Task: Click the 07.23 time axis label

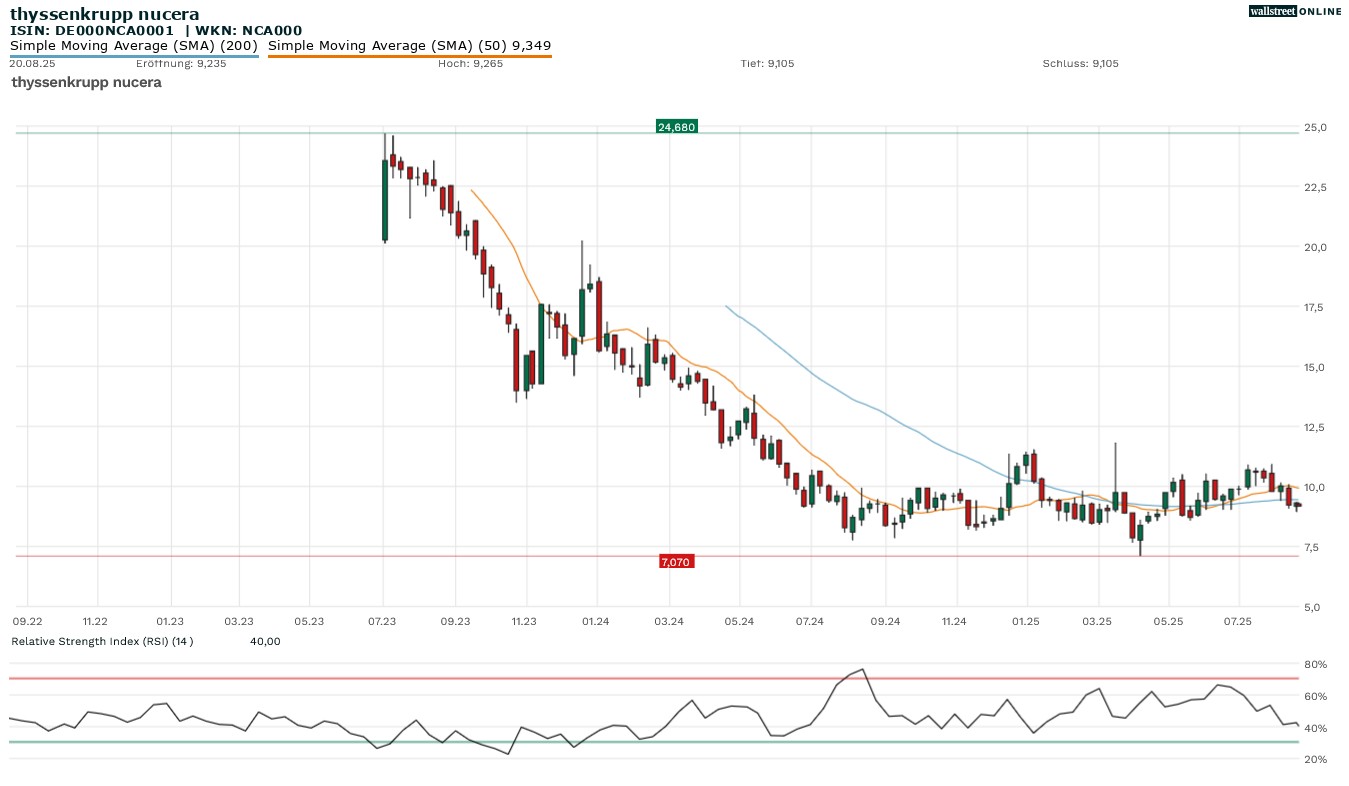Action: click(x=383, y=621)
